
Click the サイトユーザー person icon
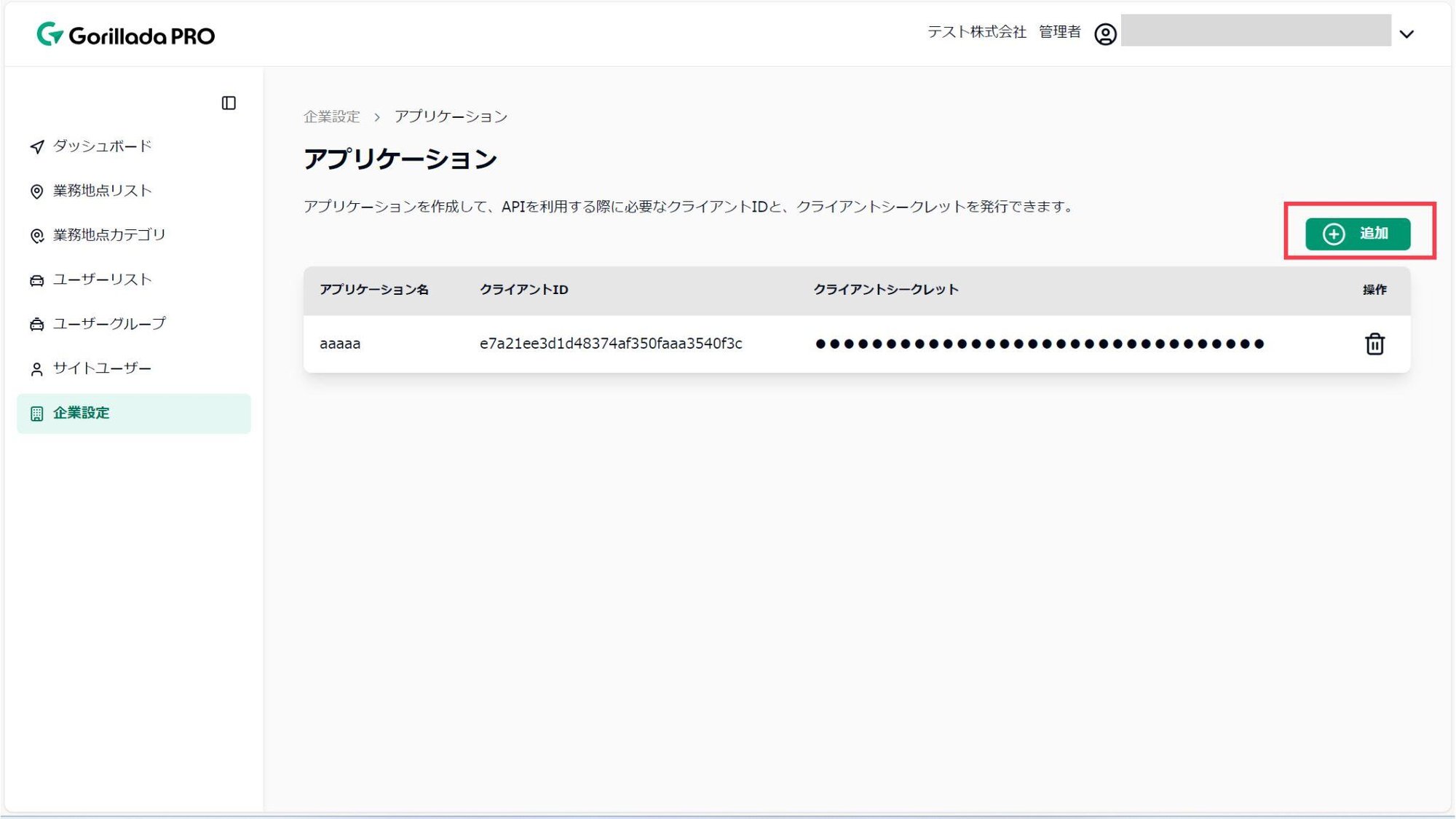point(36,369)
